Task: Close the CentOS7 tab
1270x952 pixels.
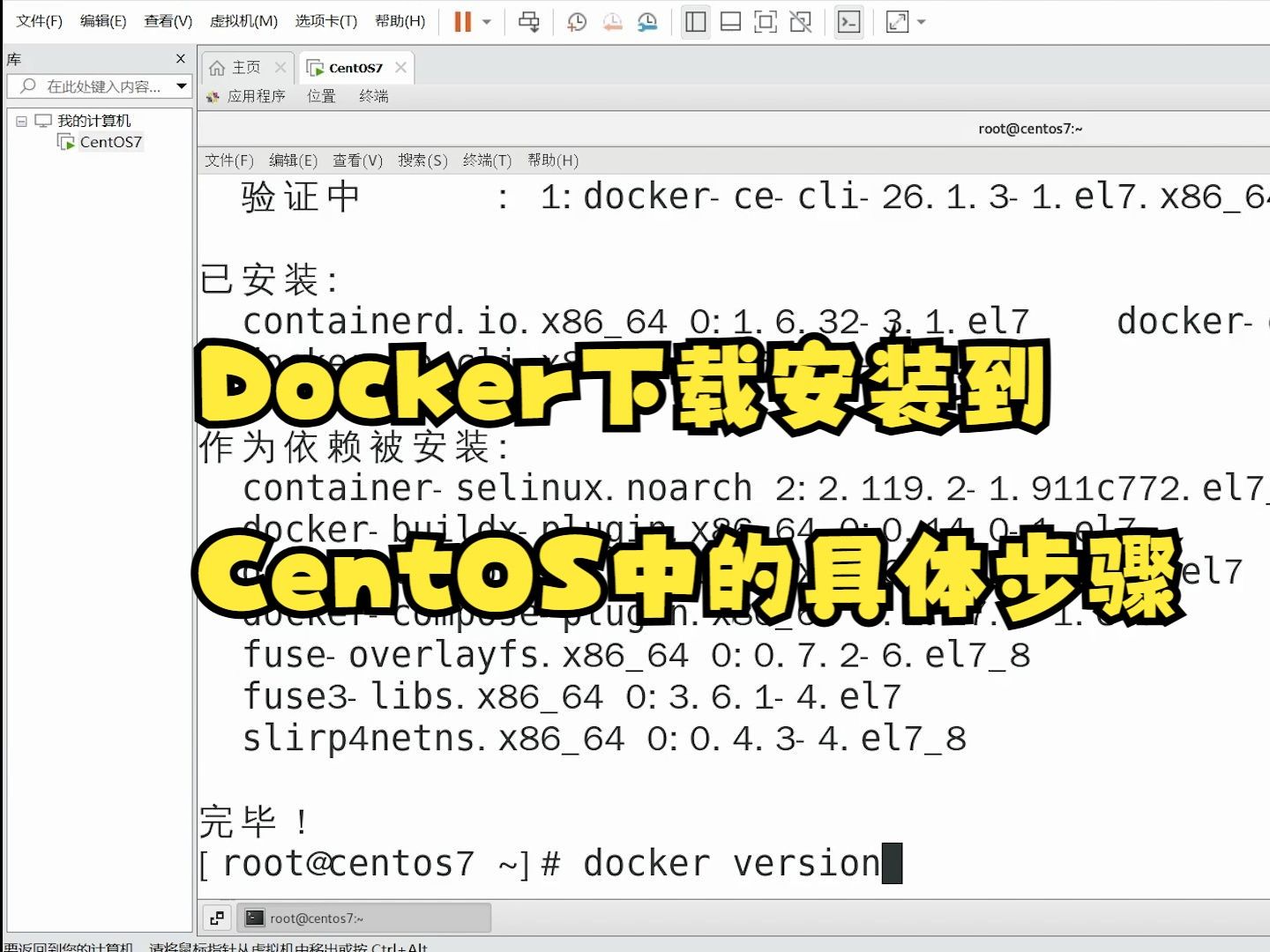Action: tap(401, 67)
